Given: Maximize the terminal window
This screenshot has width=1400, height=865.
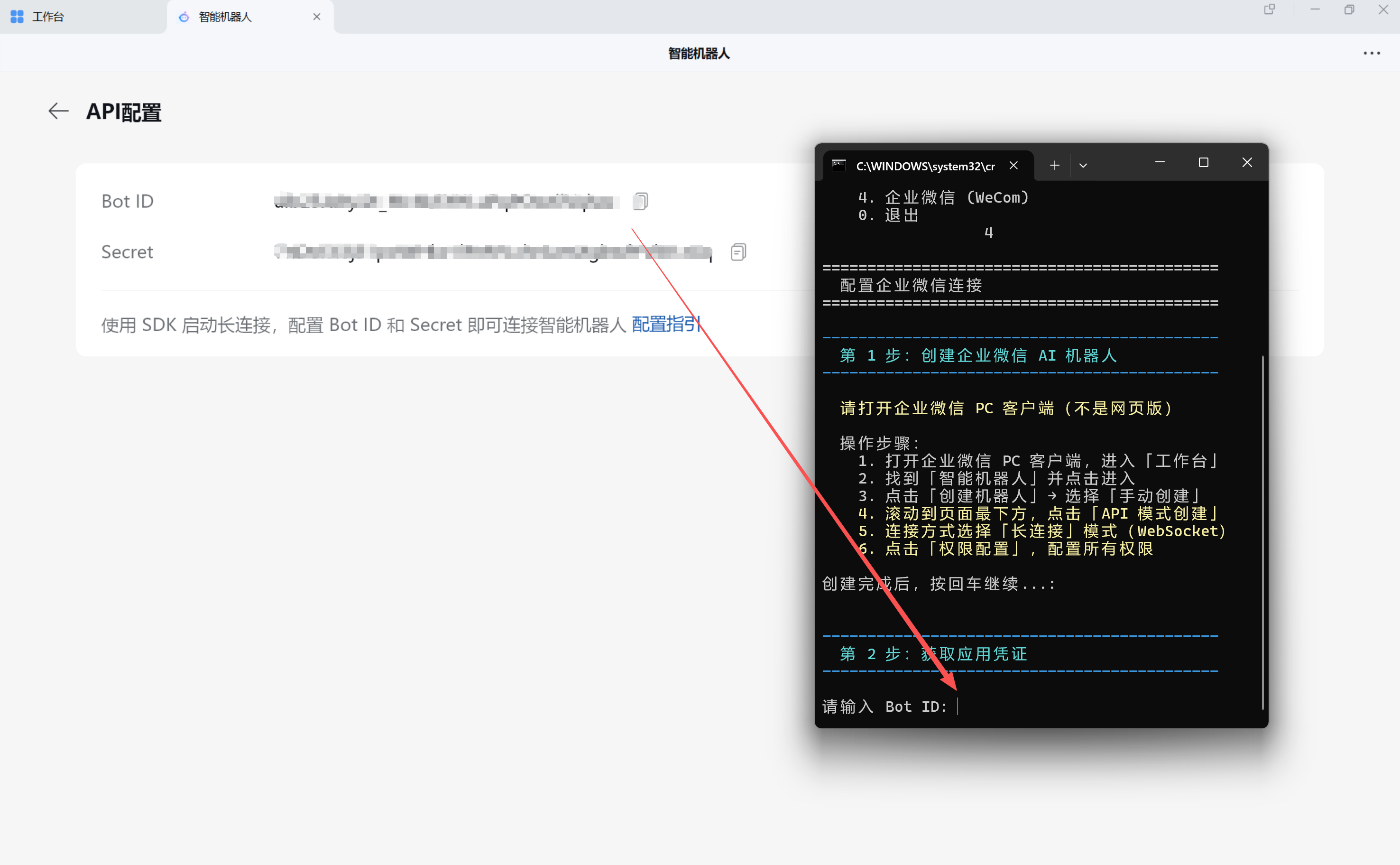Looking at the screenshot, I should tap(1203, 163).
